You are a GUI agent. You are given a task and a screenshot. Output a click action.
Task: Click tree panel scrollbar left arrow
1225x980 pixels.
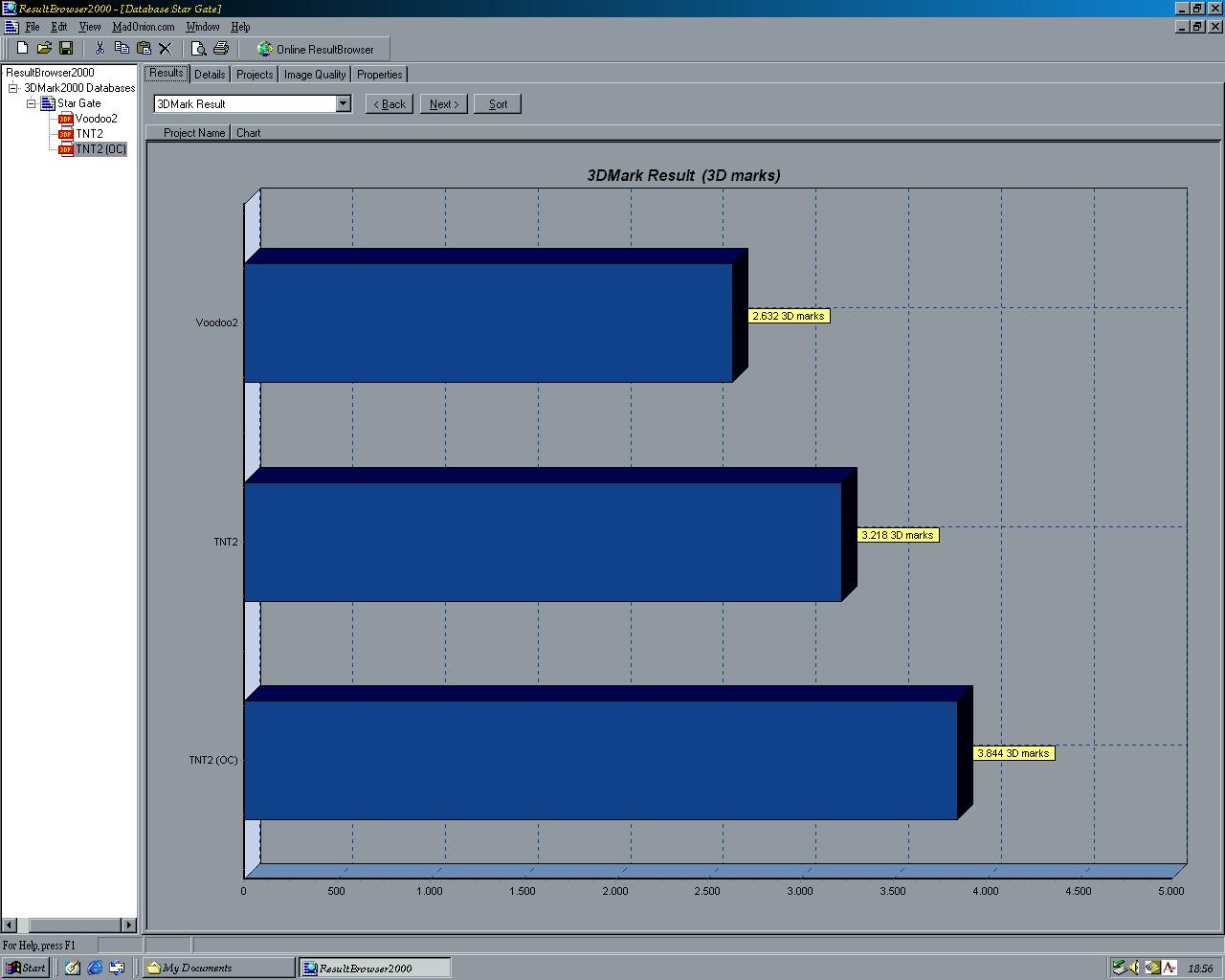pyautogui.click(x=10, y=924)
